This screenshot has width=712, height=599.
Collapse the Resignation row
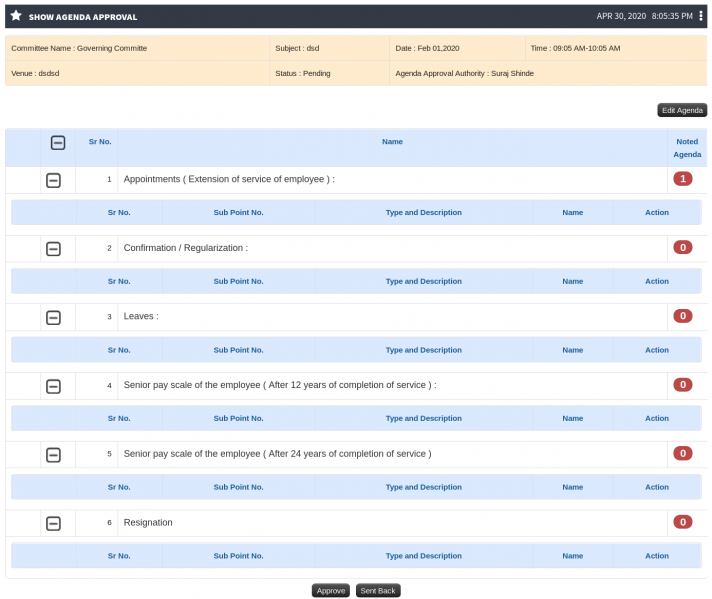coord(53,523)
